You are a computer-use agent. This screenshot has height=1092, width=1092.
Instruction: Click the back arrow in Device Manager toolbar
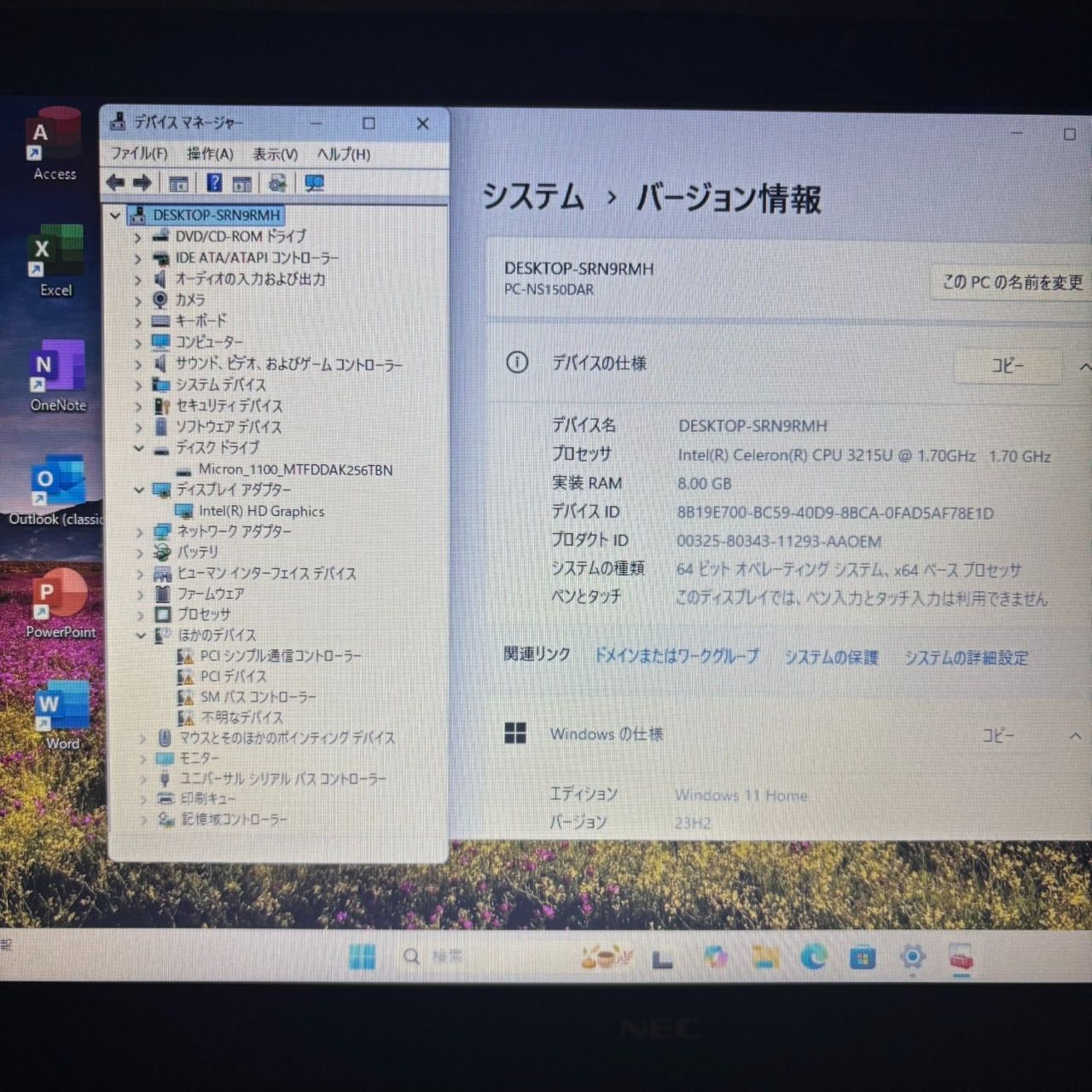point(115,183)
